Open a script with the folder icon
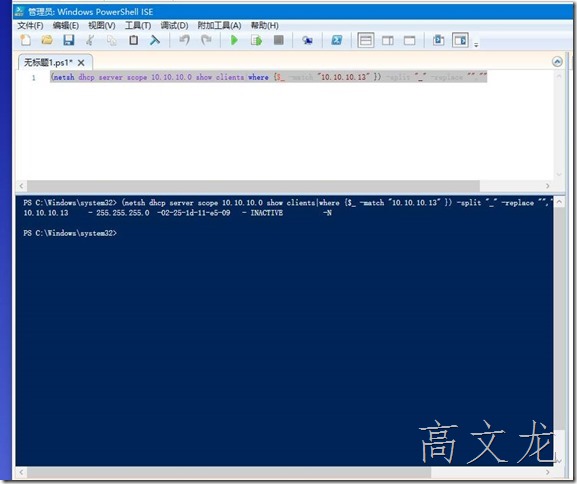 point(47,40)
